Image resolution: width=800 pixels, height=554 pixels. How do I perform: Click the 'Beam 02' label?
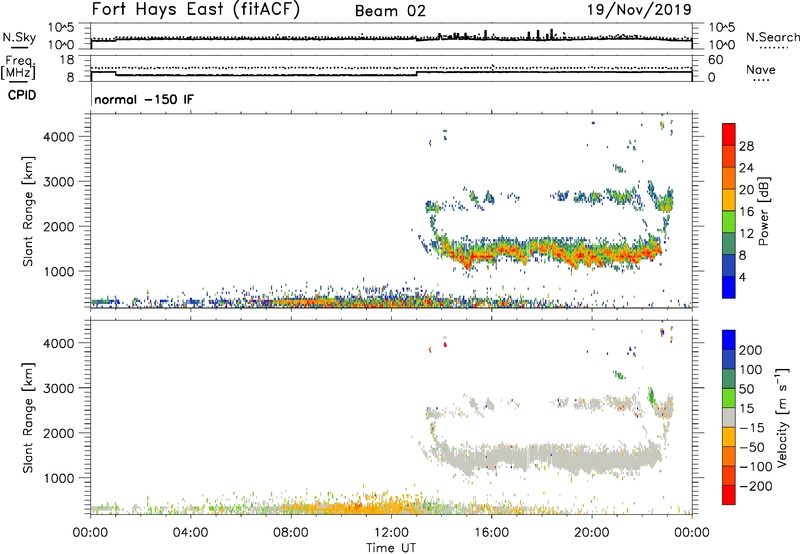click(390, 11)
